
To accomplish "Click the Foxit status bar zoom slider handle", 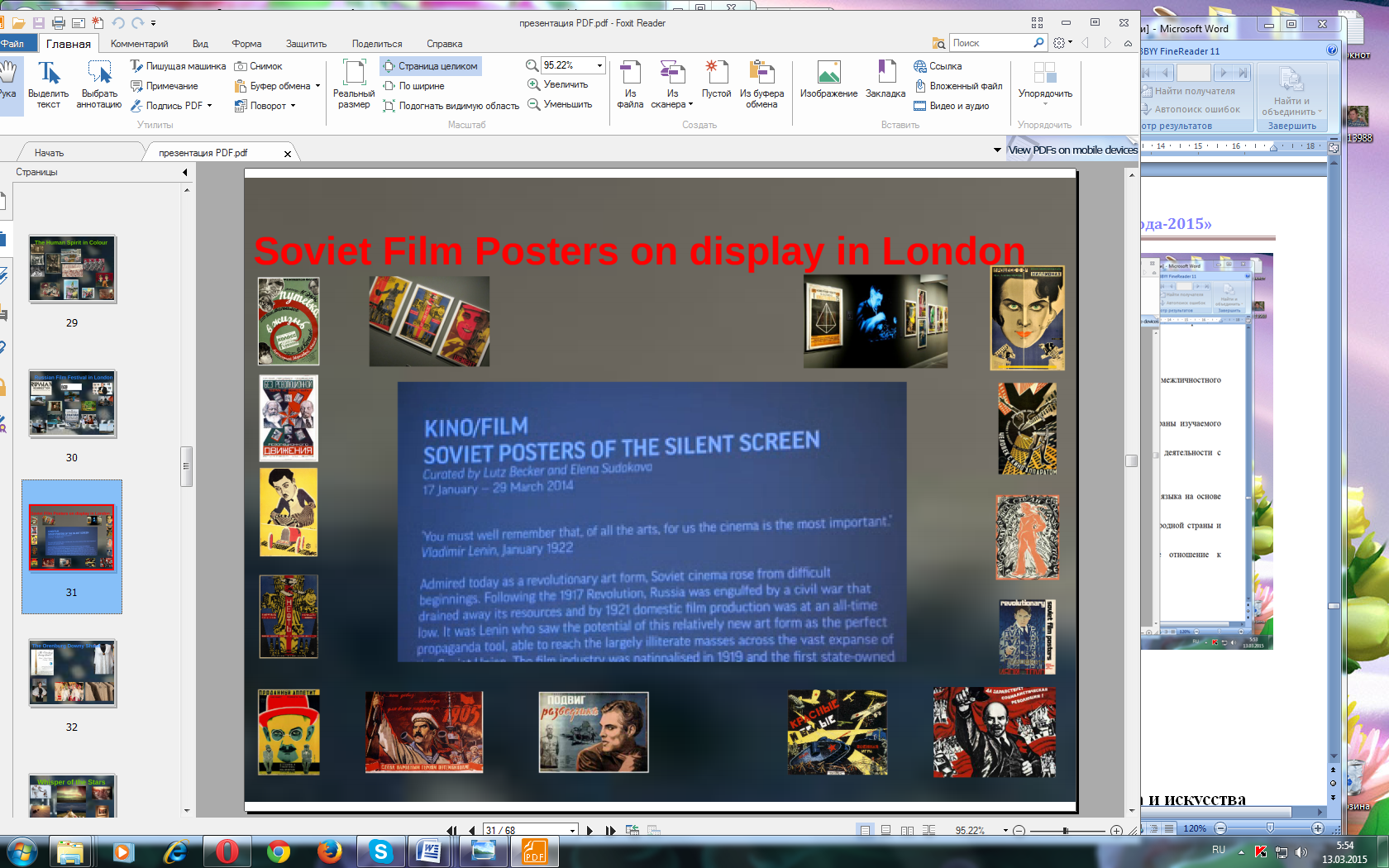I will click(1066, 830).
